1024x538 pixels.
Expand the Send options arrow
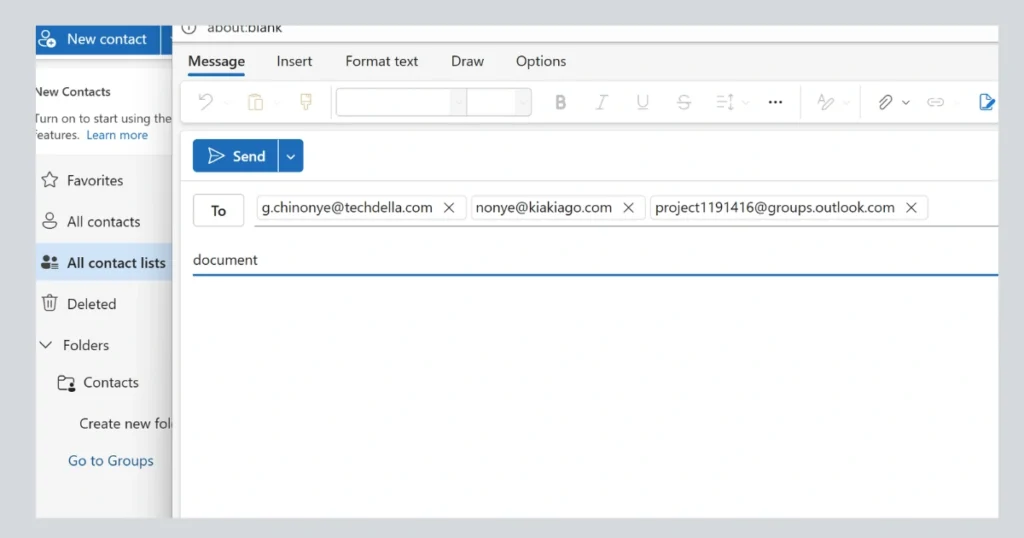click(291, 156)
